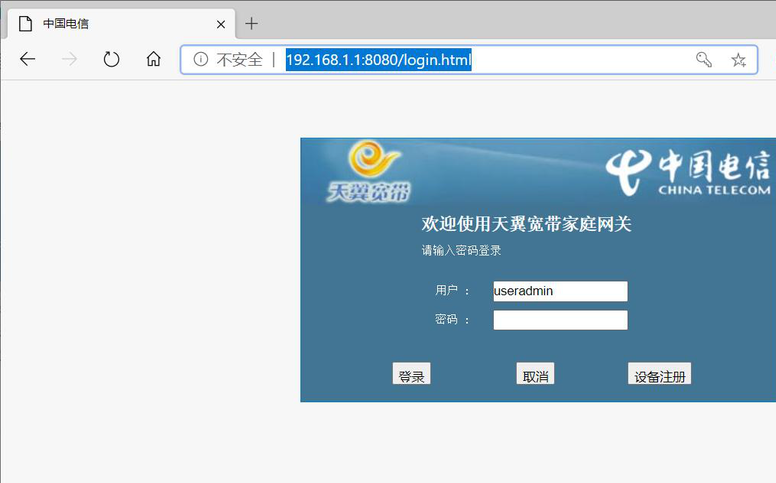Add page to favorites with star icon

(738, 60)
